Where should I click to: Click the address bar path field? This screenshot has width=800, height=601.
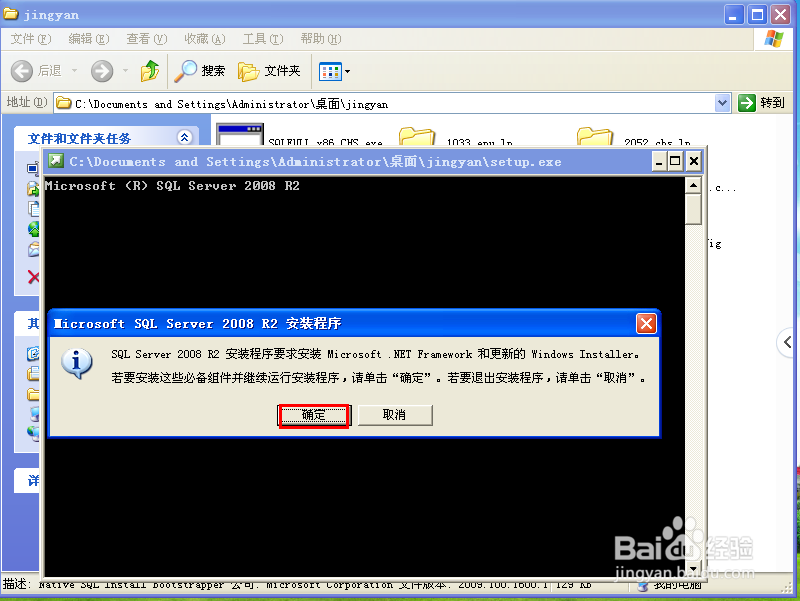[x=393, y=104]
